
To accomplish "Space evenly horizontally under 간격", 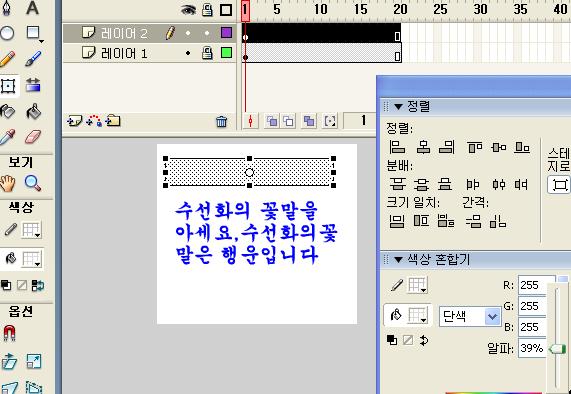I will pyautogui.click(x=498, y=221).
